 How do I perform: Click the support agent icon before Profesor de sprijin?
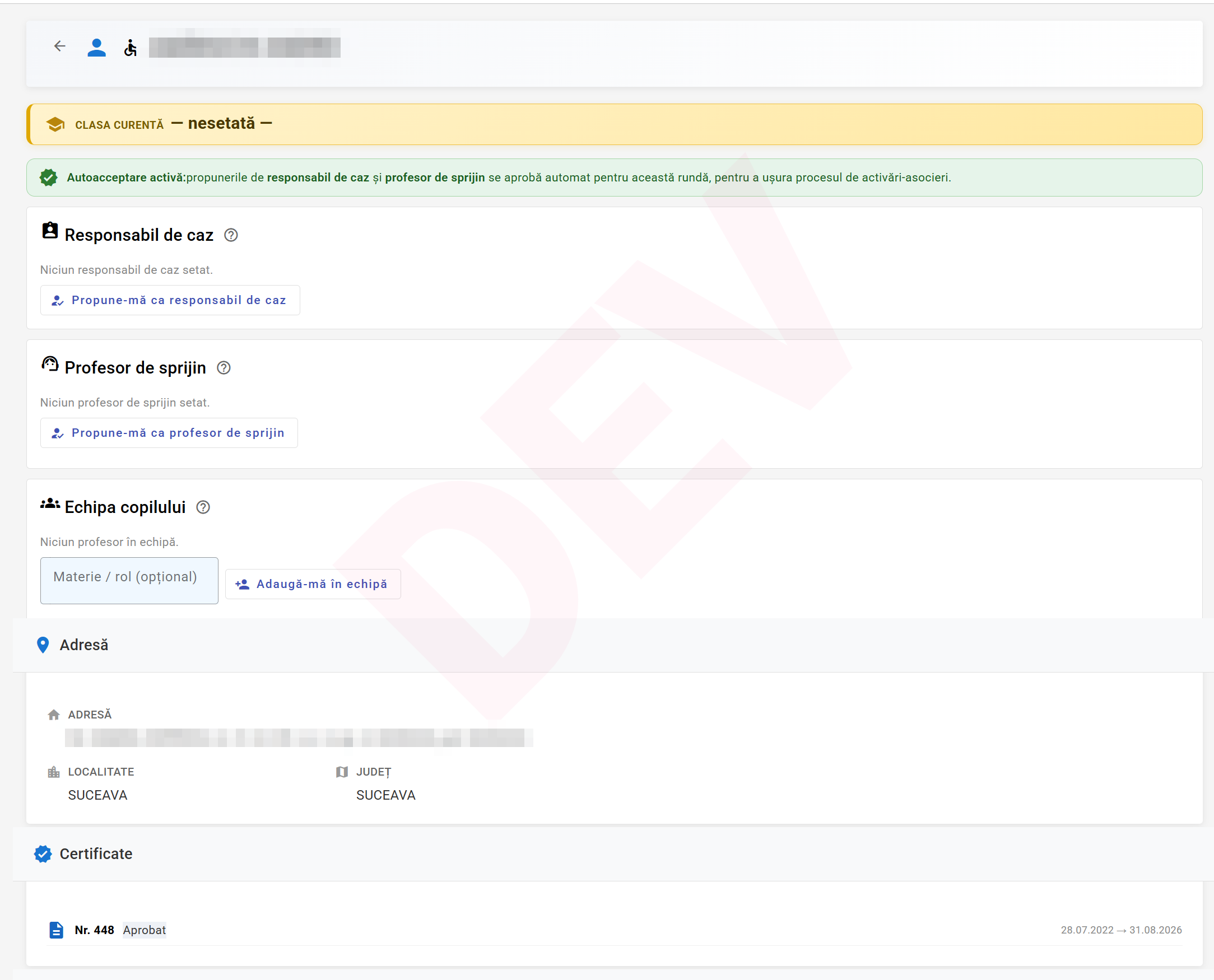click(x=50, y=364)
